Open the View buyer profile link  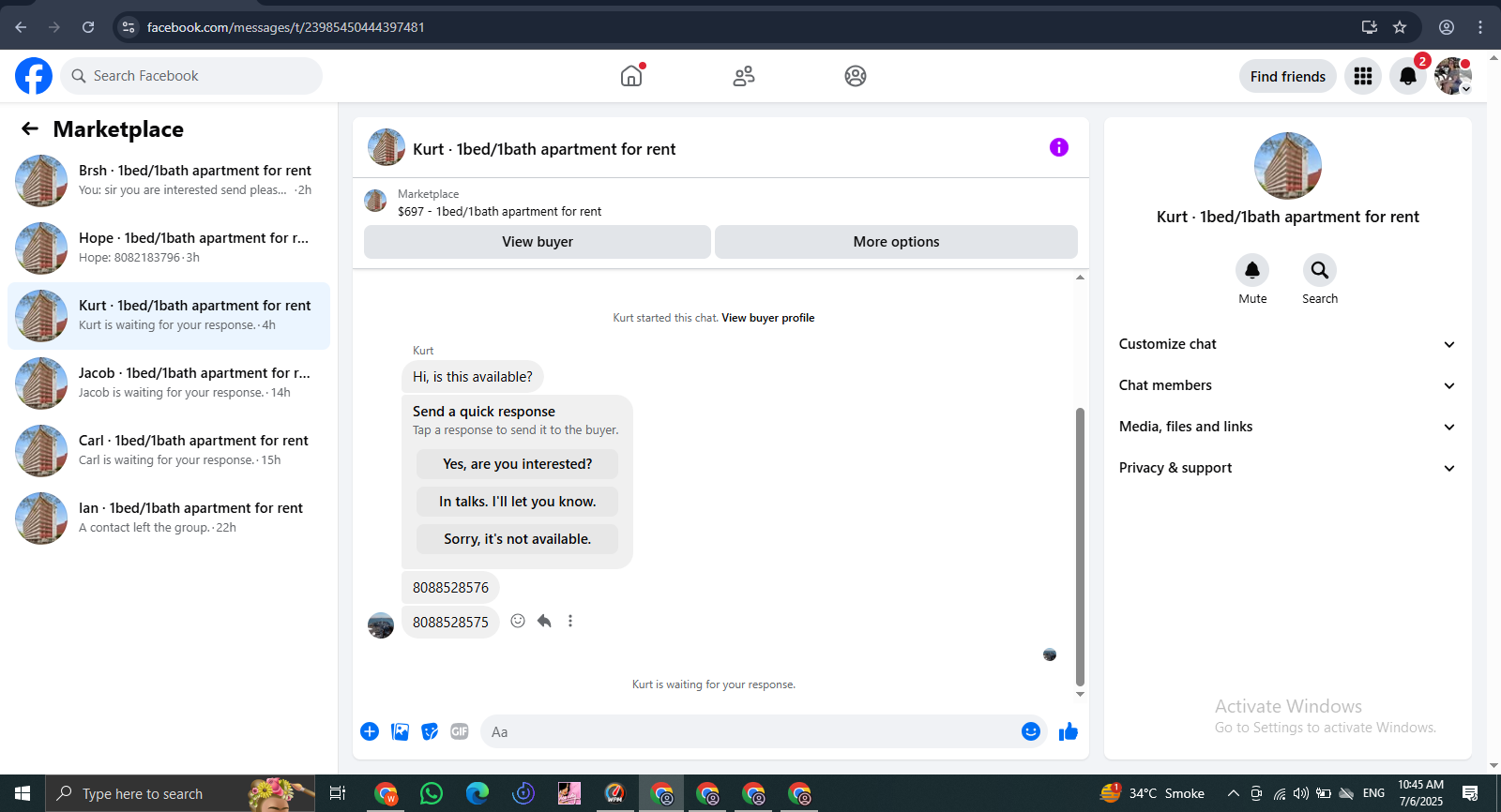coord(767,318)
